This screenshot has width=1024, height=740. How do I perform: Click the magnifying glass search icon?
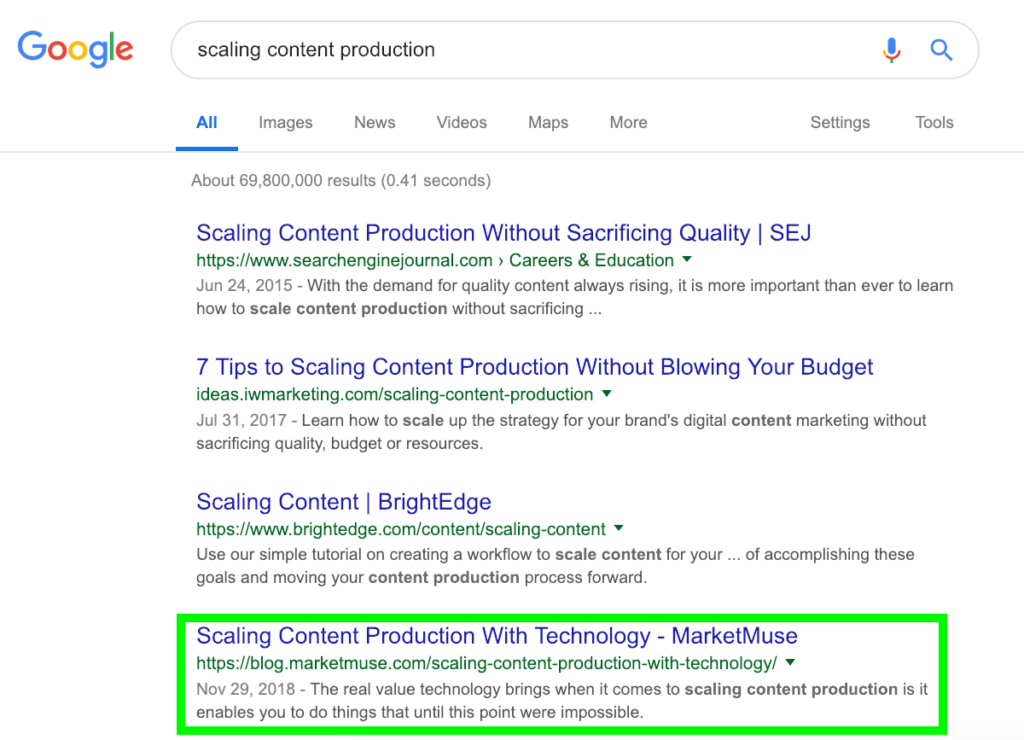pyautogui.click(x=941, y=50)
